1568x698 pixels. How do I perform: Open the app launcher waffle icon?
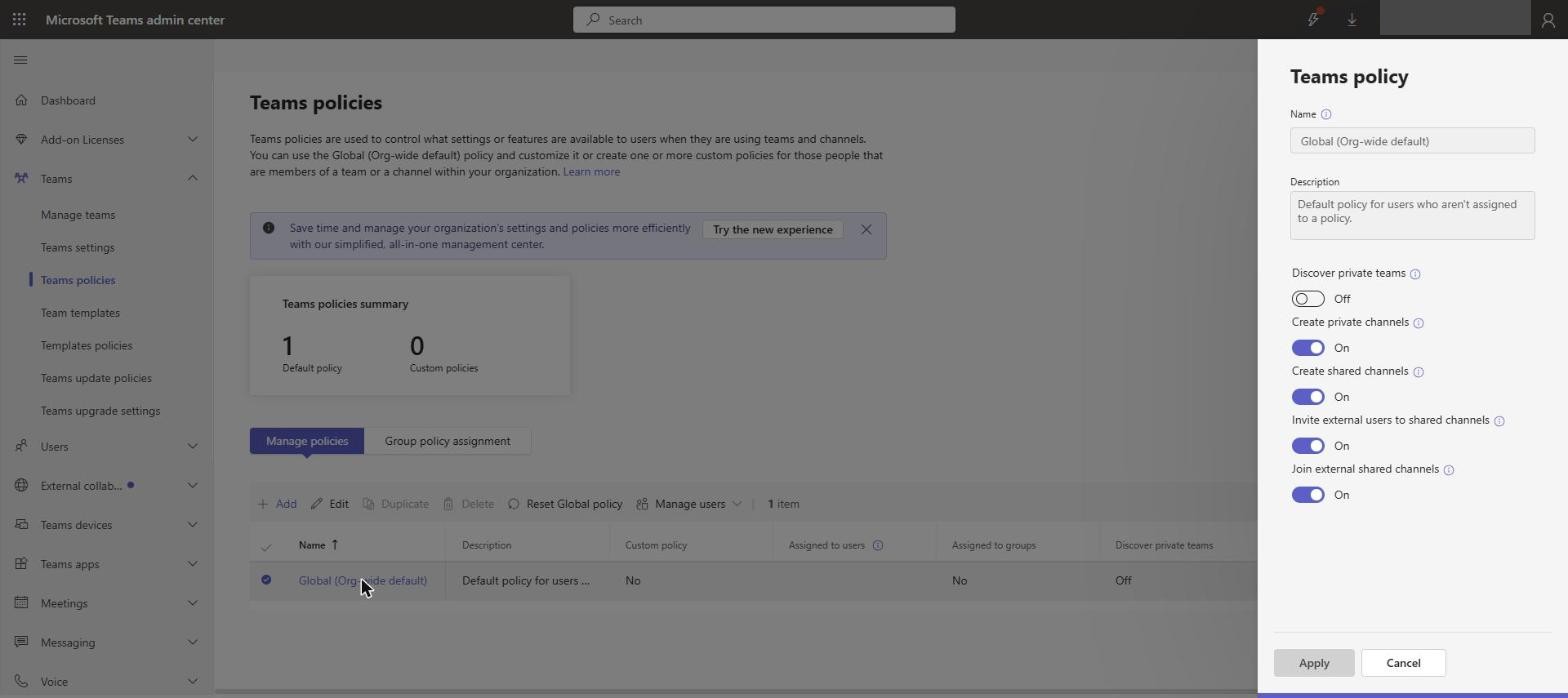point(19,20)
